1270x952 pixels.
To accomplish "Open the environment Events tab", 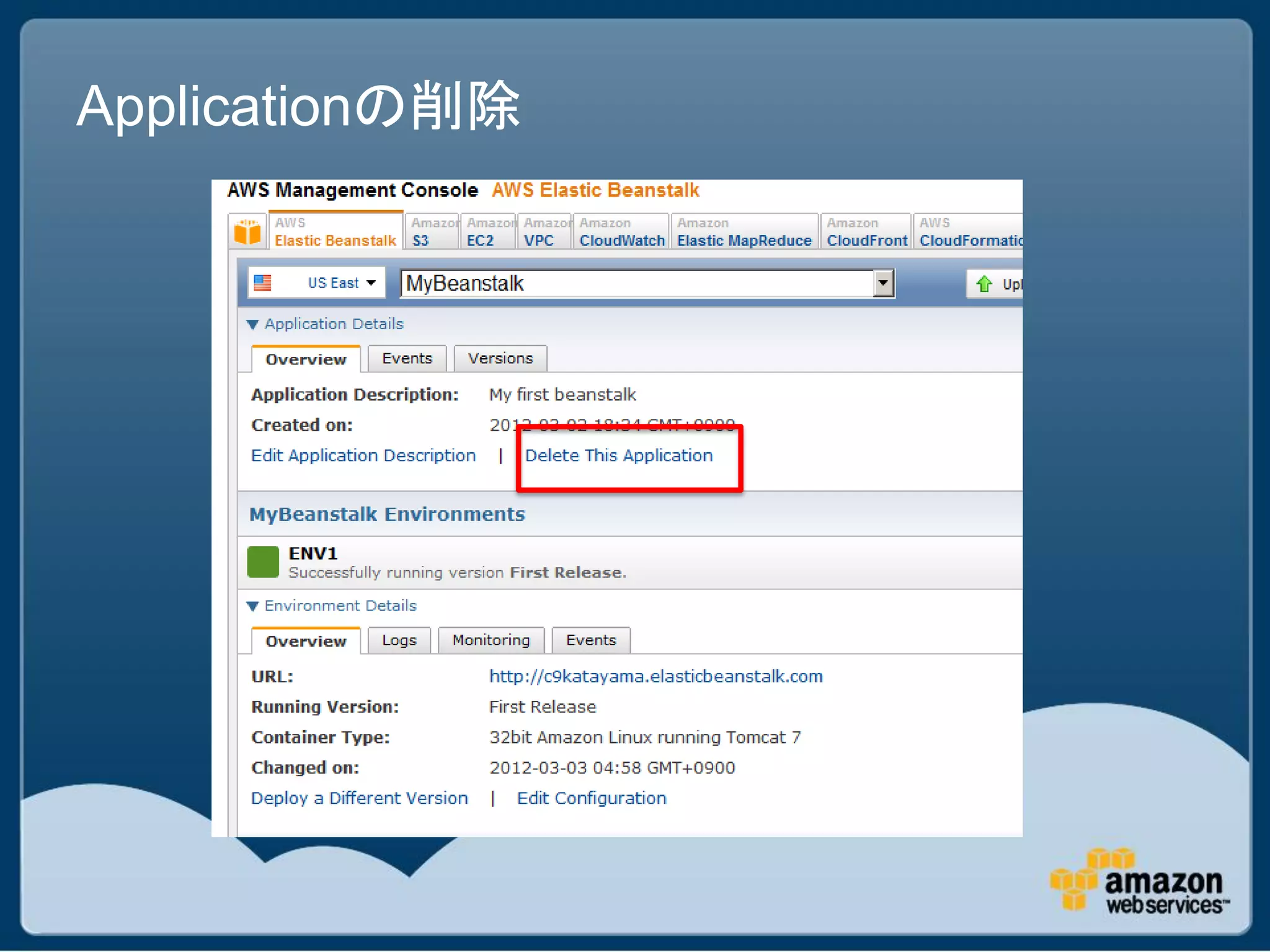I will click(x=591, y=640).
